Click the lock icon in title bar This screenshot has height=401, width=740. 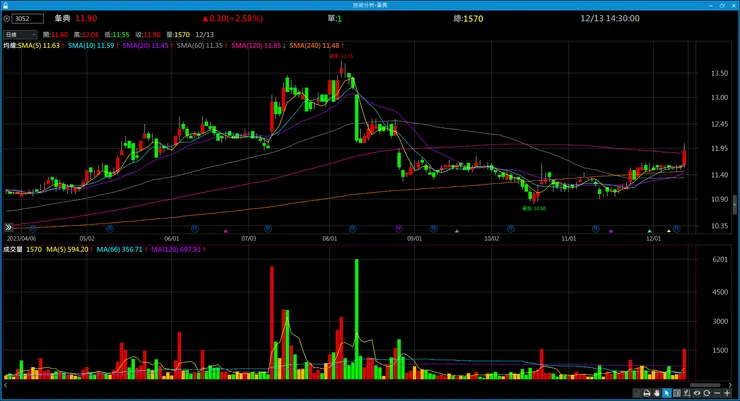pos(5,5)
